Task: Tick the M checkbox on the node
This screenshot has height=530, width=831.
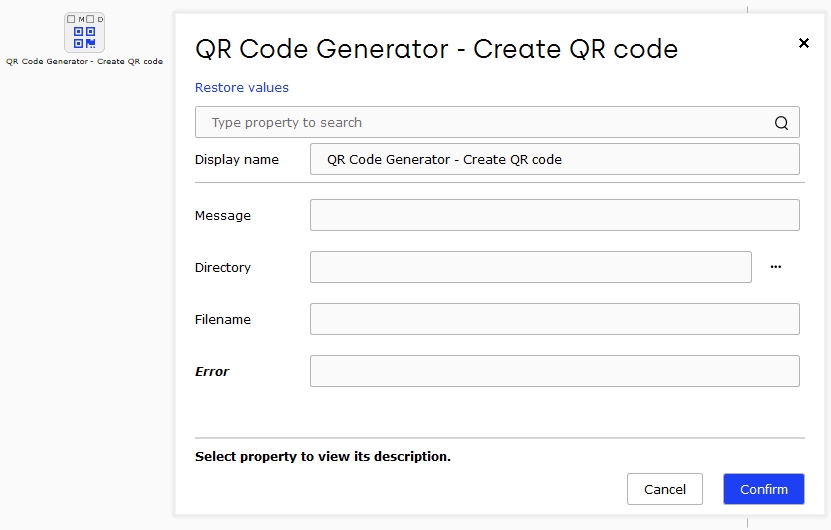Action: pos(71,19)
